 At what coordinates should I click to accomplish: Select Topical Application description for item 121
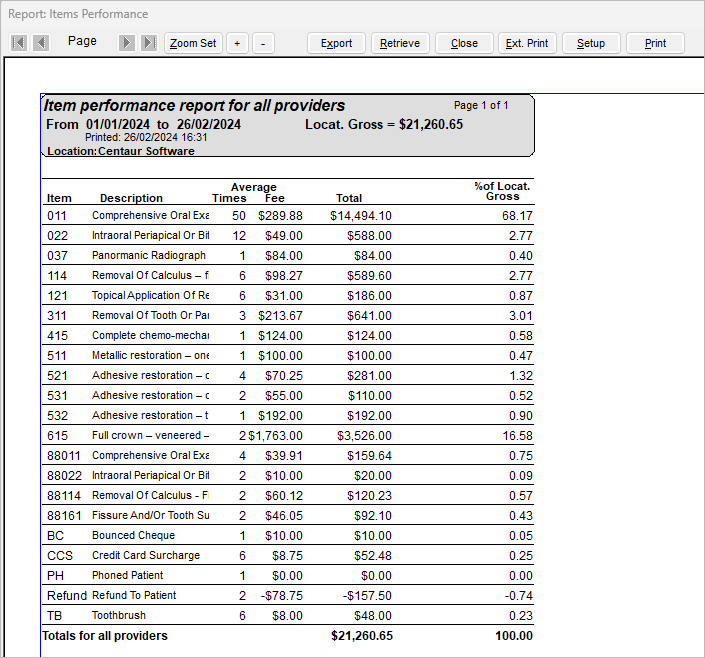[x=150, y=295]
